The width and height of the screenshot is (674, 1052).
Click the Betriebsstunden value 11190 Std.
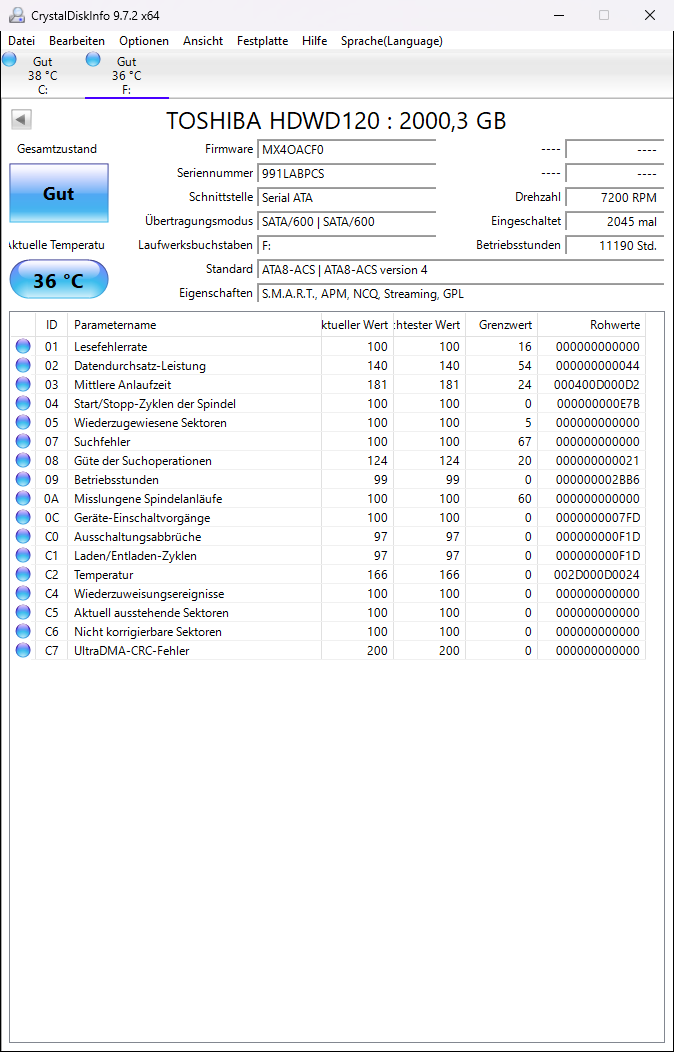615,246
